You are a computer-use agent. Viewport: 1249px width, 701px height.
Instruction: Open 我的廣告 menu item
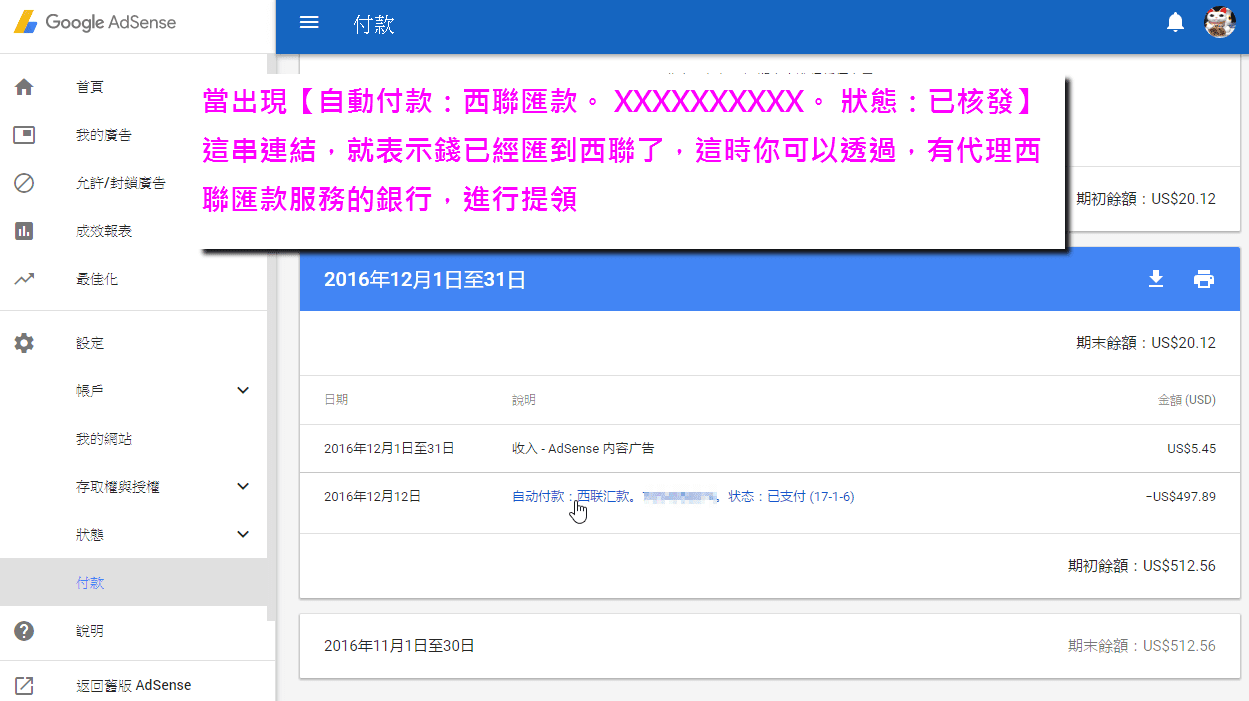(x=104, y=135)
